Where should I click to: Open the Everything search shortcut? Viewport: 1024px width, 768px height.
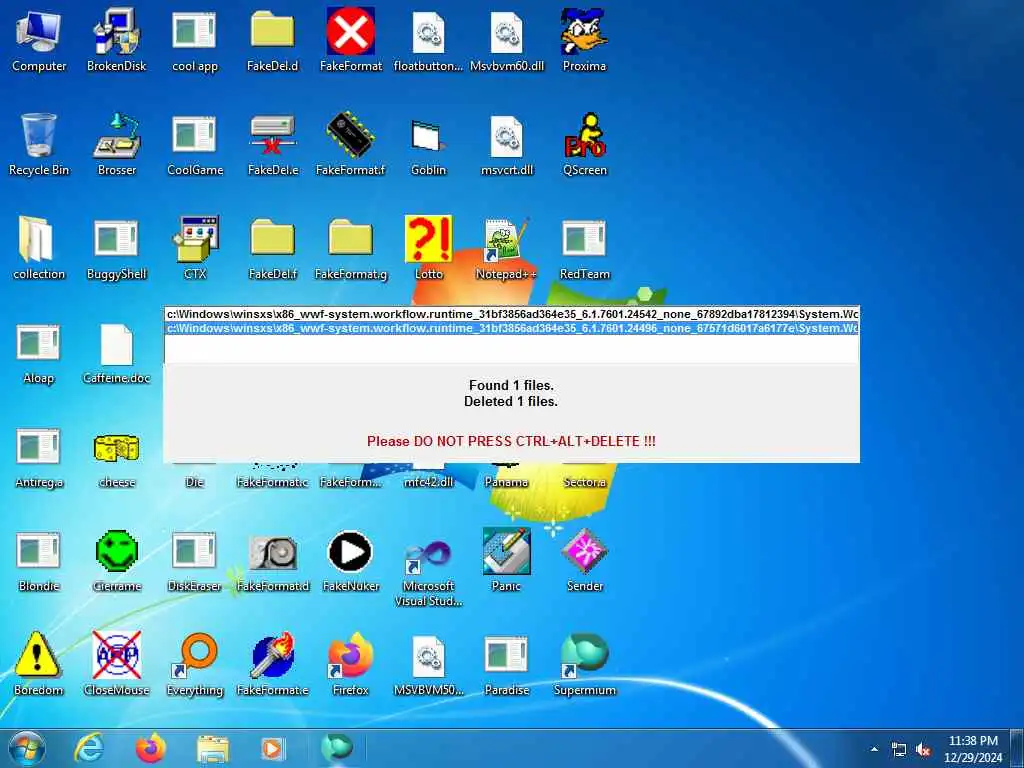(x=195, y=664)
